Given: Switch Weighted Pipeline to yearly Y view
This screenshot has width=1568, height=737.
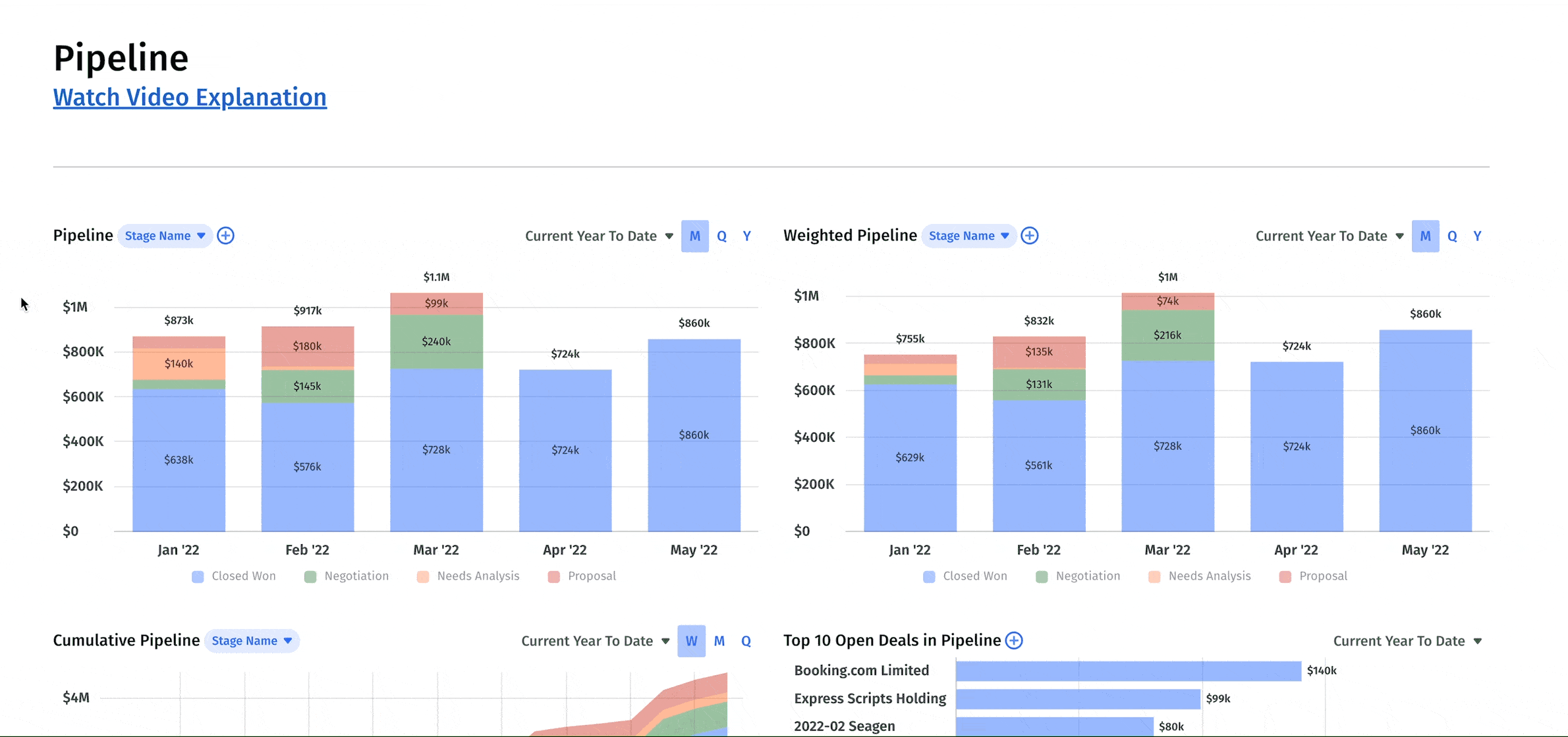Looking at the screenshot, I should [1478, 236].
